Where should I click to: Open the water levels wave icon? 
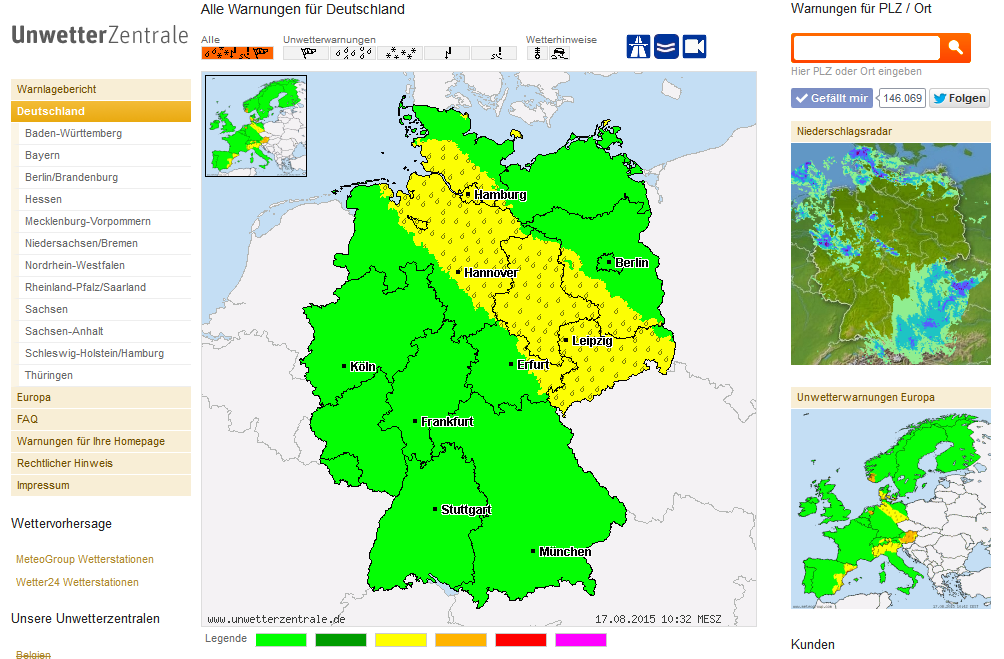(667, 47)
